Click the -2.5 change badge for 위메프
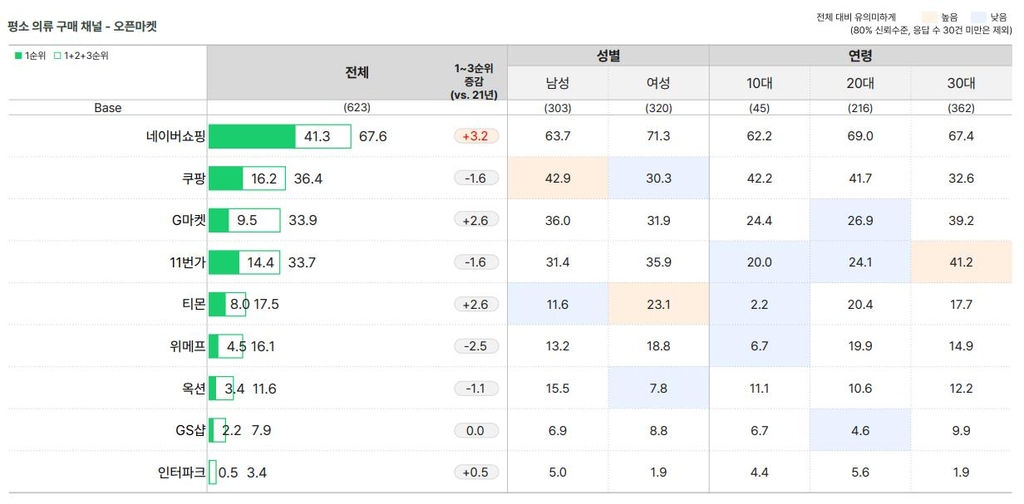Screen dimensions: 1024x504 (x=476, y=346)
